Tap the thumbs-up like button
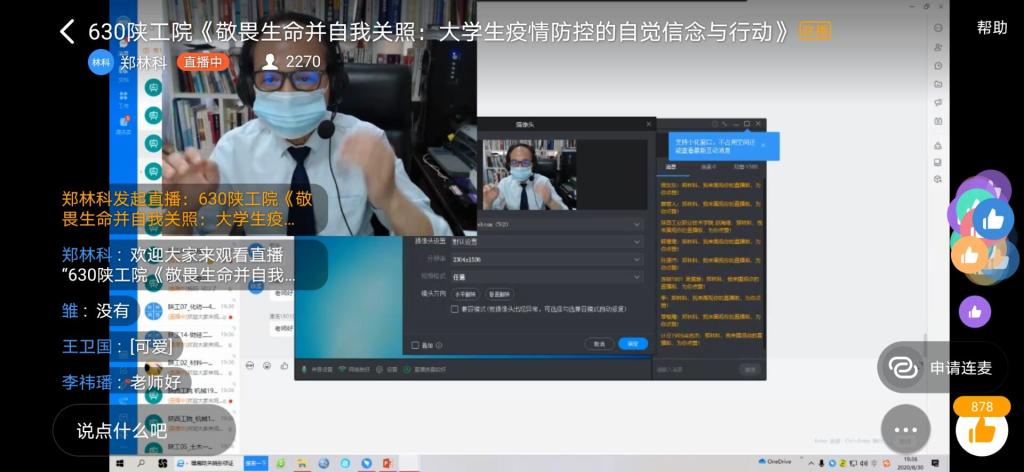 981,431
